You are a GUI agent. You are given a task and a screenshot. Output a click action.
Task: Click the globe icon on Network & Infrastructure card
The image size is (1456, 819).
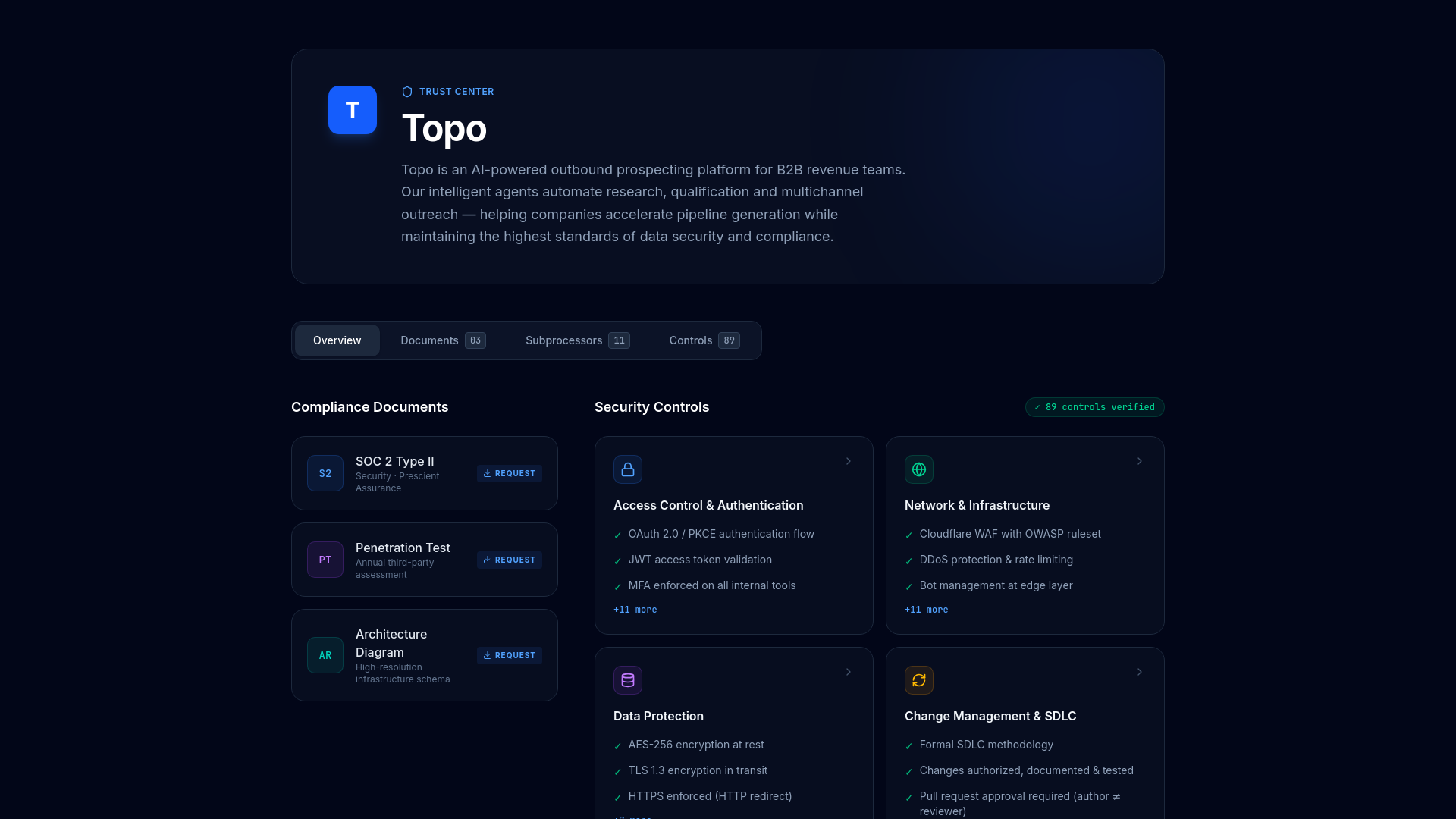[919, 469]
